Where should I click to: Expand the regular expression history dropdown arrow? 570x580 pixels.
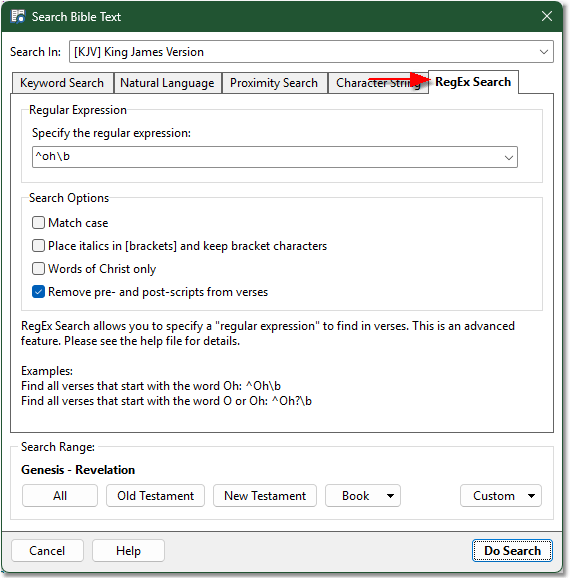point(509,158)
